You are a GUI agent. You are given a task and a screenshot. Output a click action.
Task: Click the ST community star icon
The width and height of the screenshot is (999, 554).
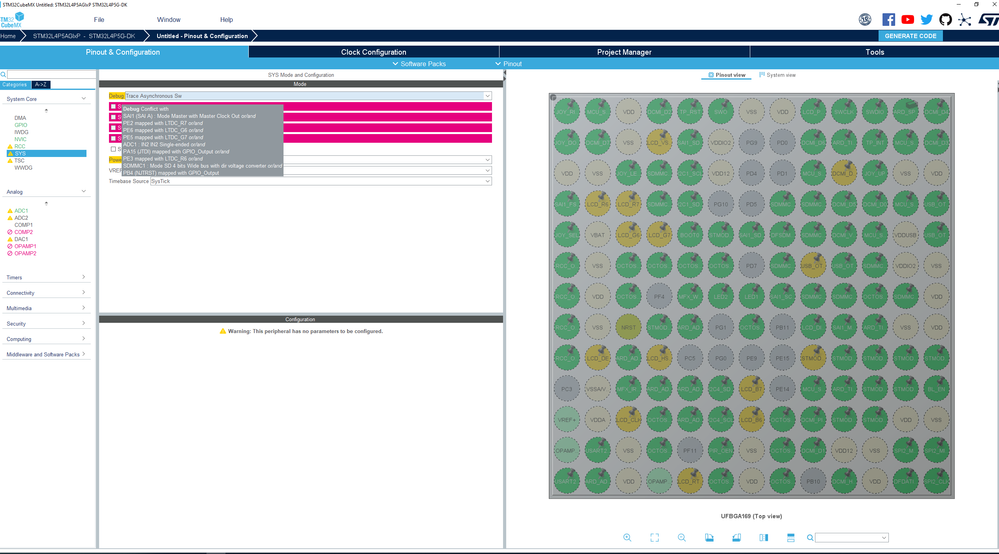click(965, 20)
